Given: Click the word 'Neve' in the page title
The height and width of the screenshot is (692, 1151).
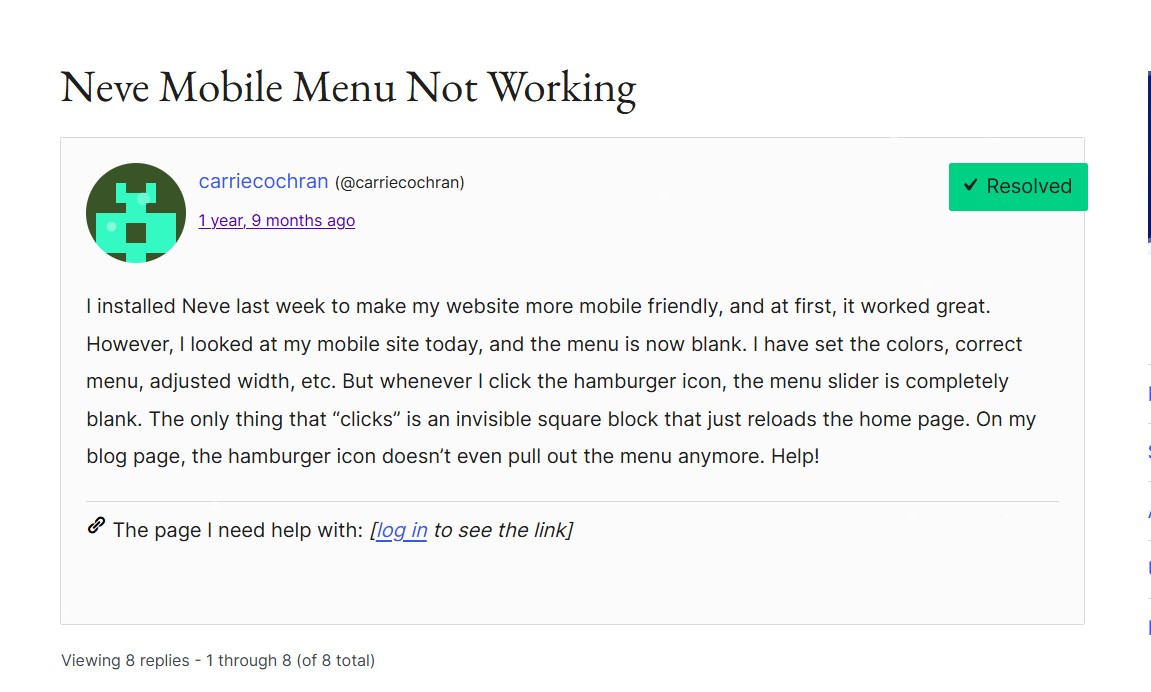Looking at the screenshot, I should point(105,87).
